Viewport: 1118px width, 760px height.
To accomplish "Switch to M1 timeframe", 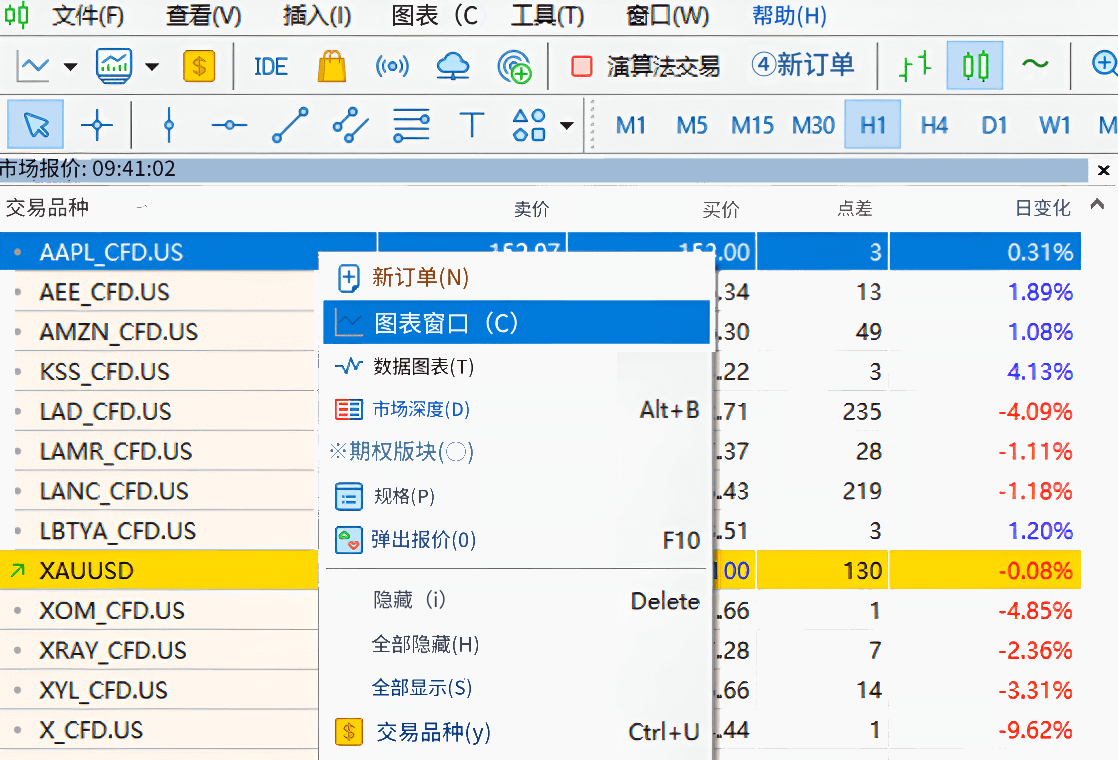I will pos(630,125).
